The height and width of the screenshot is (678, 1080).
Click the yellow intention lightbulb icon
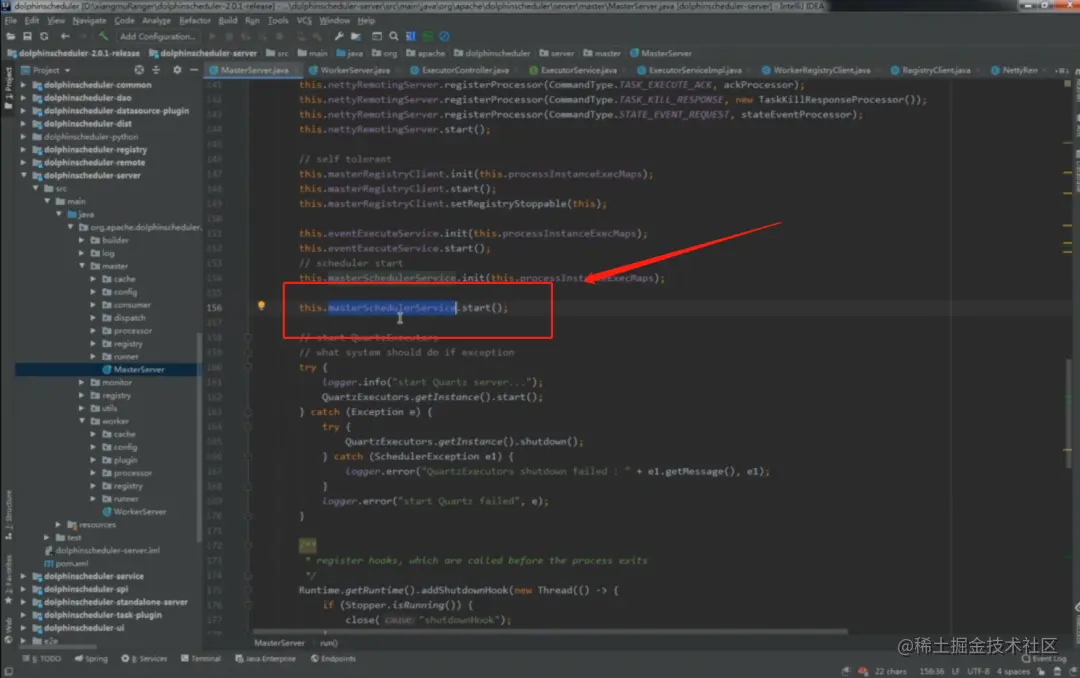(261, 305)
